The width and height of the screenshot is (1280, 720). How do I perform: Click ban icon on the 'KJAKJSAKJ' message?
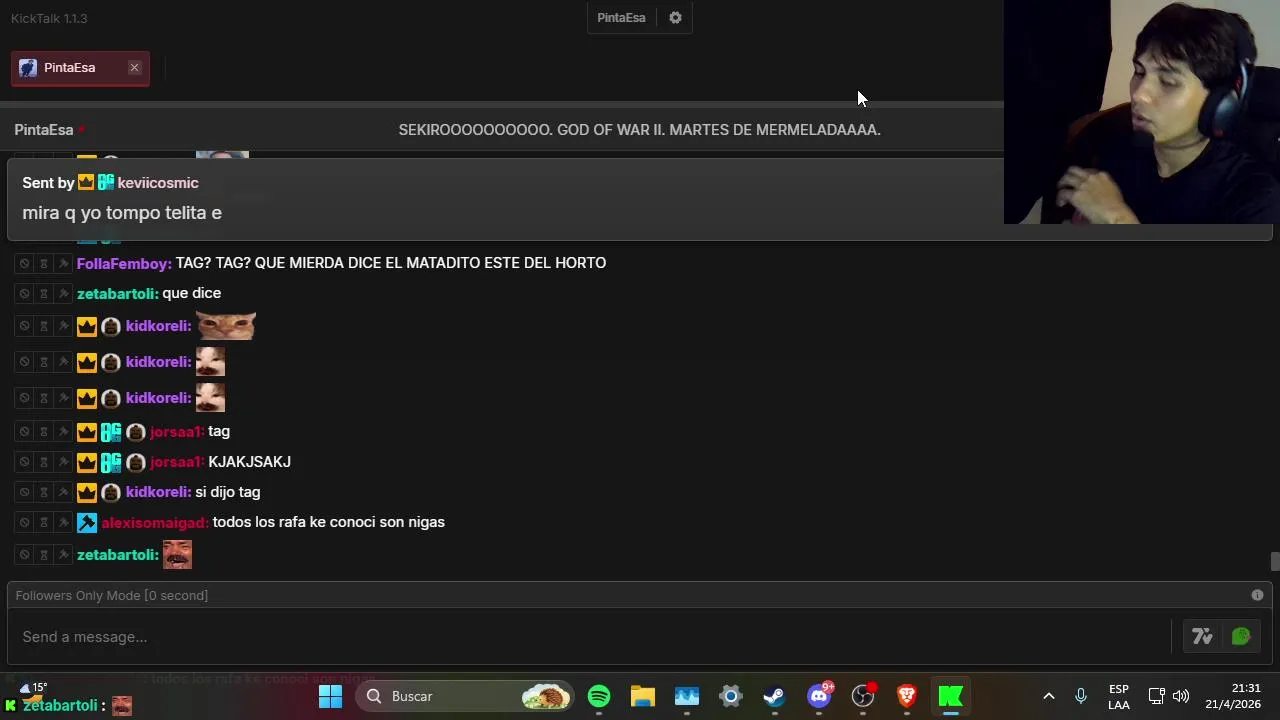[x=24, y=462]
